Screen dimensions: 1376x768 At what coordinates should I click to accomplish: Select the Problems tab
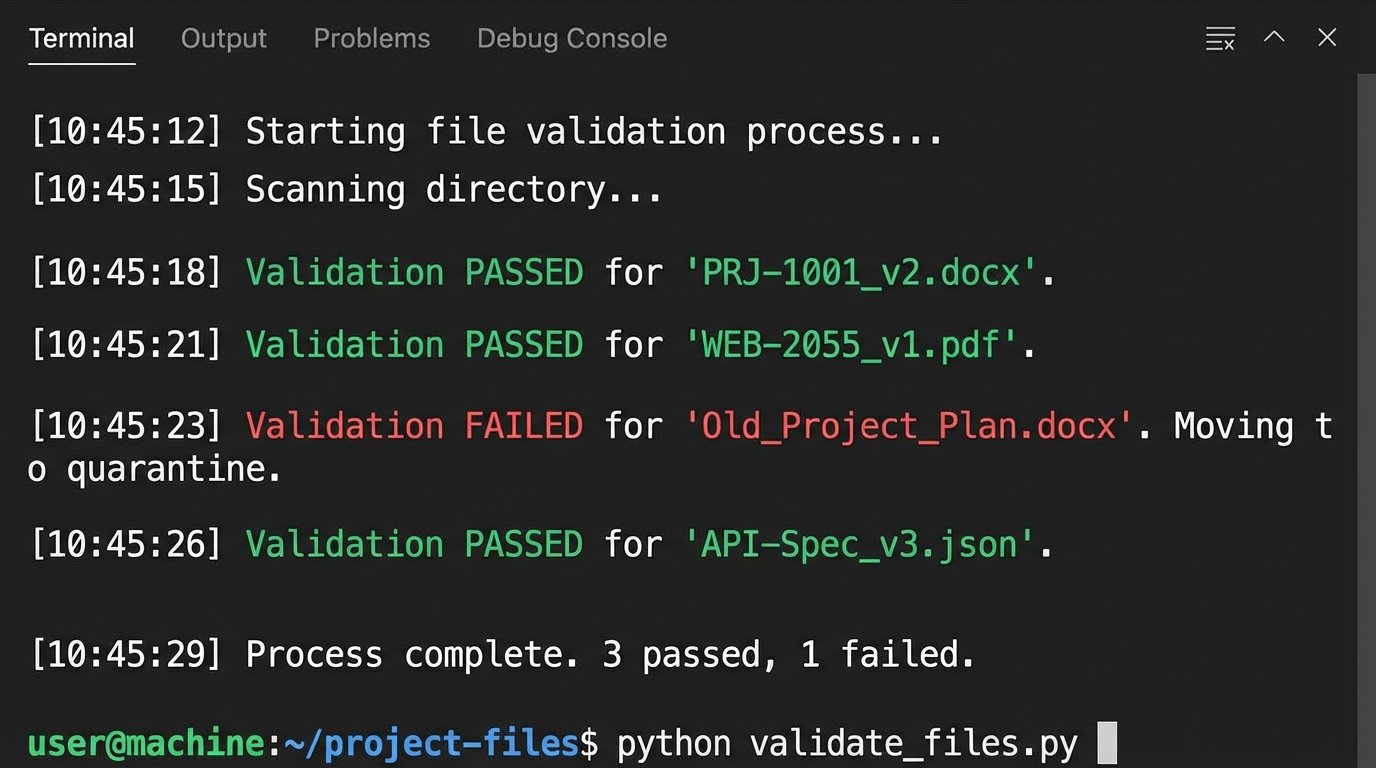[372, 39]
